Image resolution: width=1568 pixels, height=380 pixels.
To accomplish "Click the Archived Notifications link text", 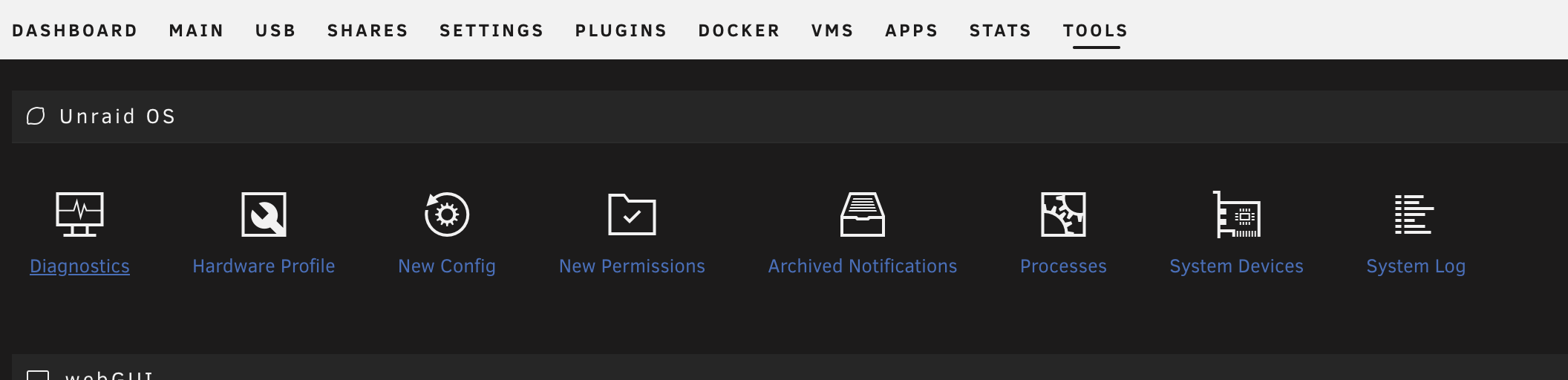I will pos(863,266).
